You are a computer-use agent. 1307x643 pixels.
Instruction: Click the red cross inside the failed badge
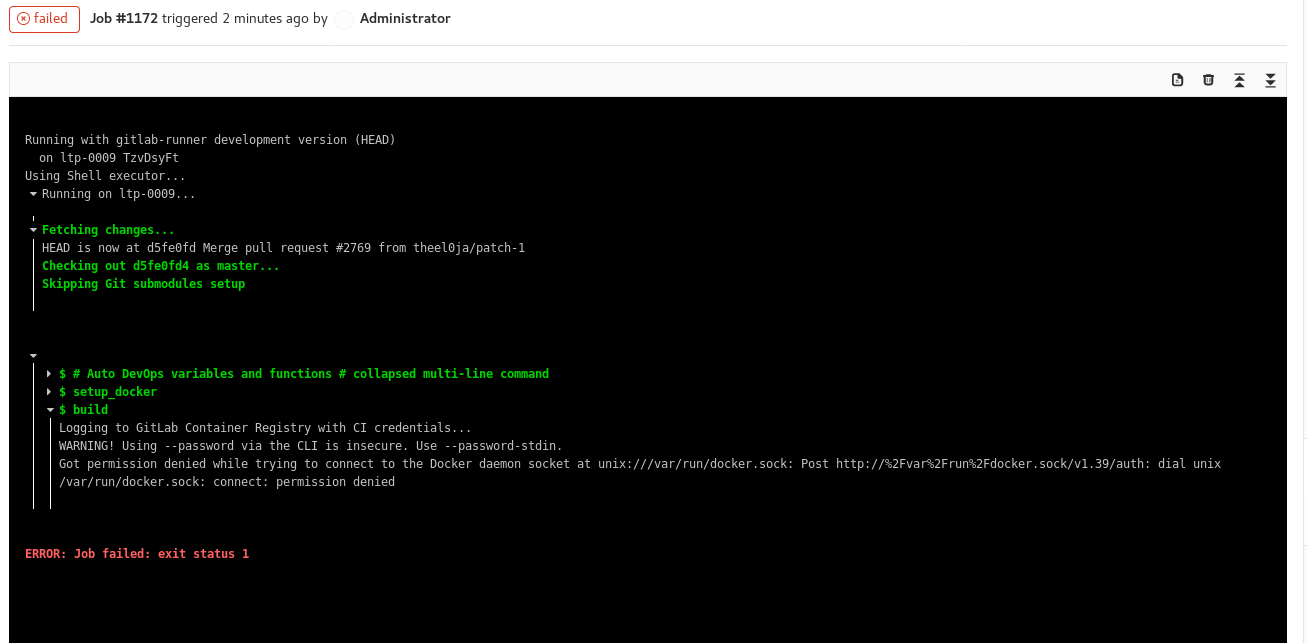pos(24,18)
